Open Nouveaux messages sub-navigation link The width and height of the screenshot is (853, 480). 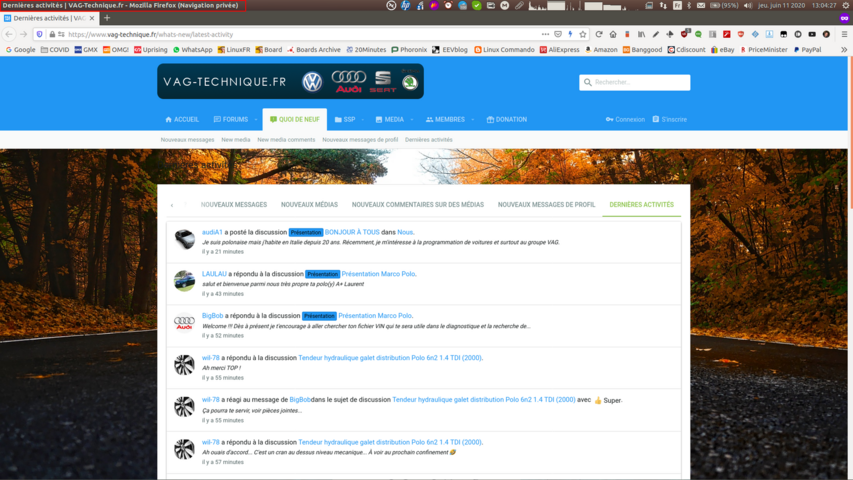point(187,140)
